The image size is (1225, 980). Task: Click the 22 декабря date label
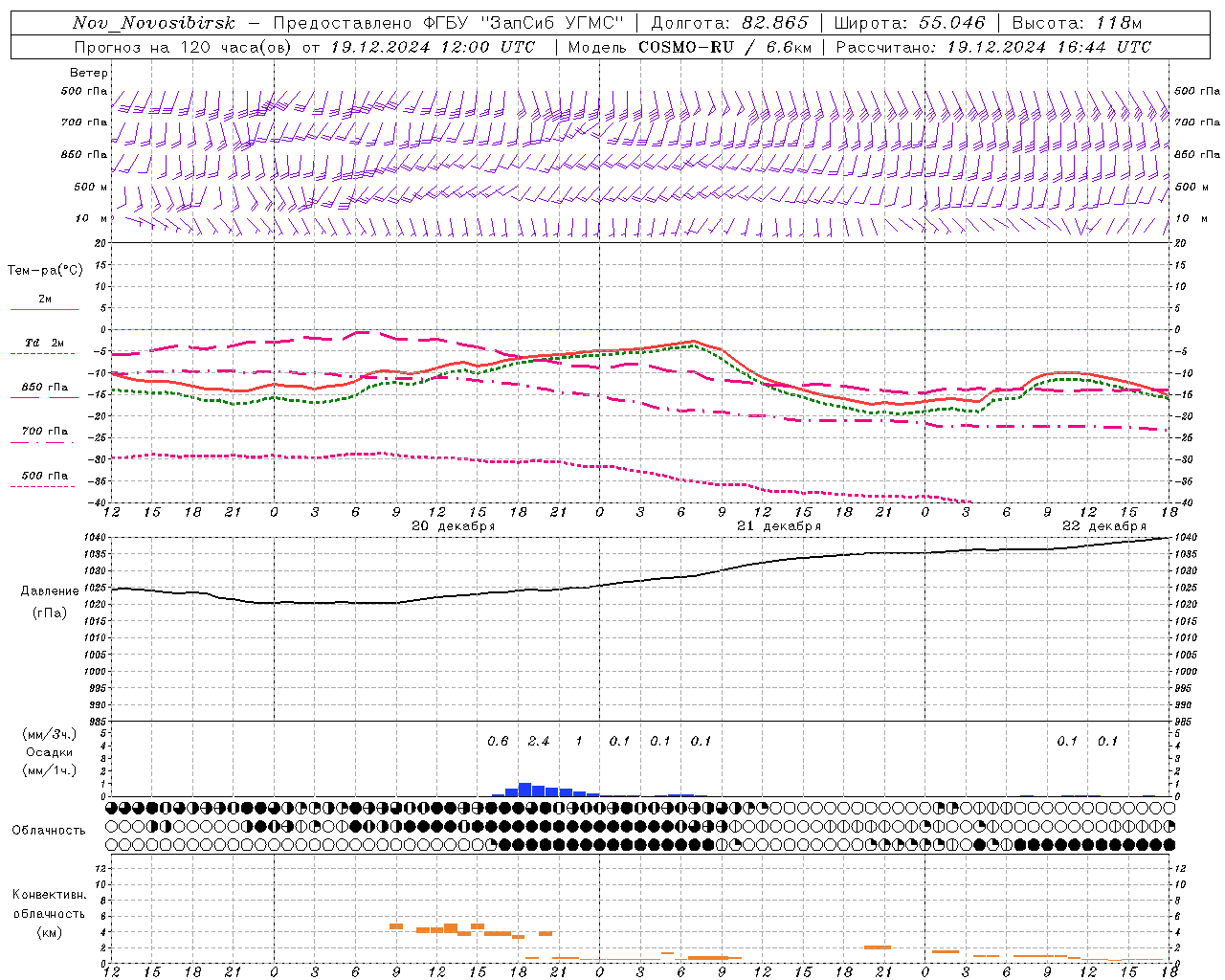pyautogui.click(x=1103, y=526)
